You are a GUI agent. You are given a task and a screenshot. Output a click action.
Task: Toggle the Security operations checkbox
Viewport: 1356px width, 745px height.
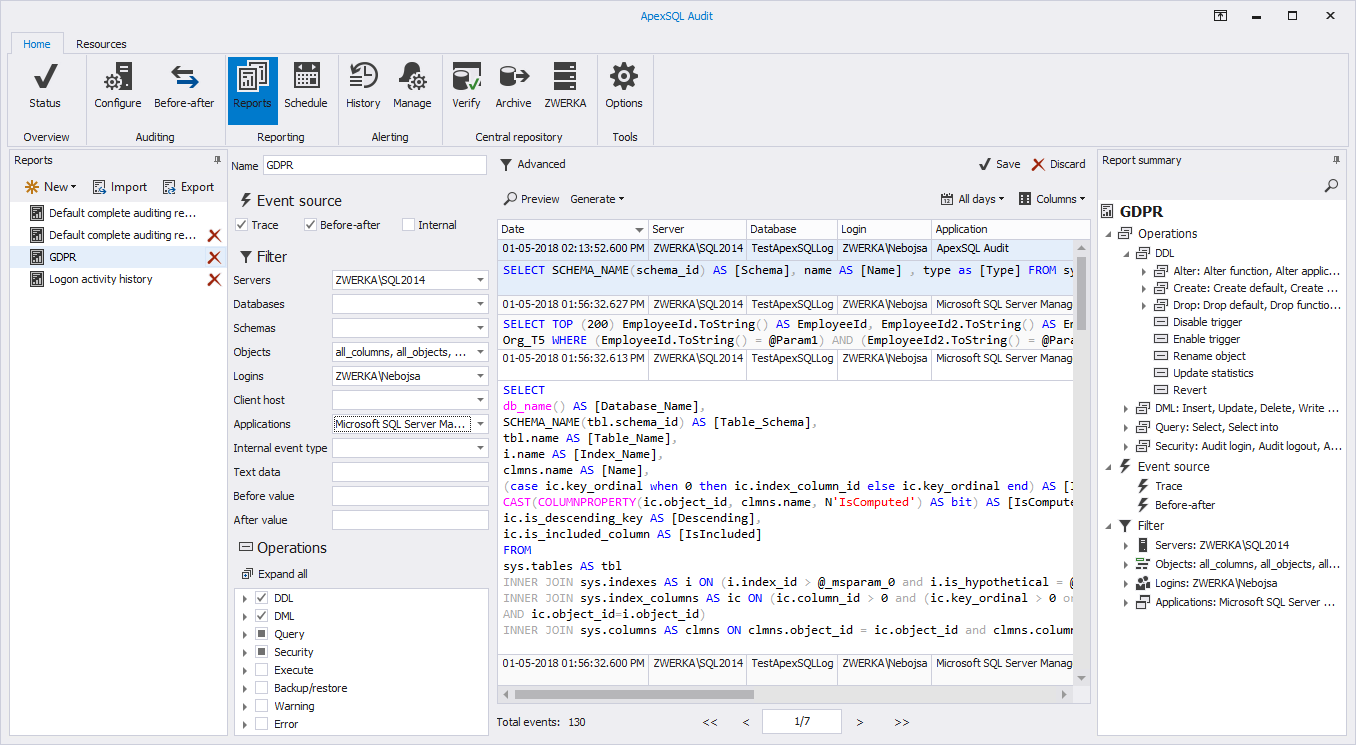point(261,652)
